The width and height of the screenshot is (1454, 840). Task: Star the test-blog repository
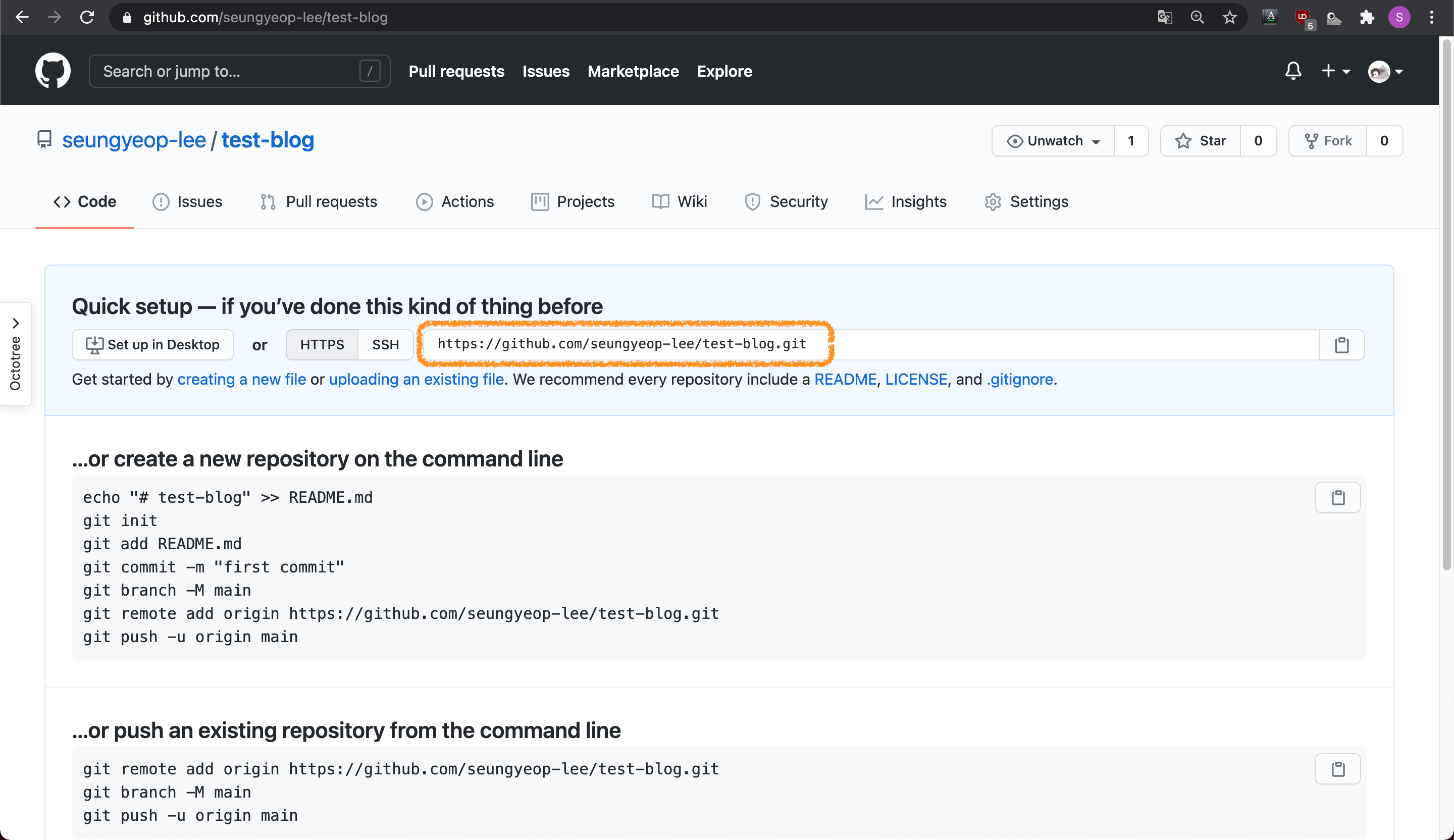(x=1201, y=141)
